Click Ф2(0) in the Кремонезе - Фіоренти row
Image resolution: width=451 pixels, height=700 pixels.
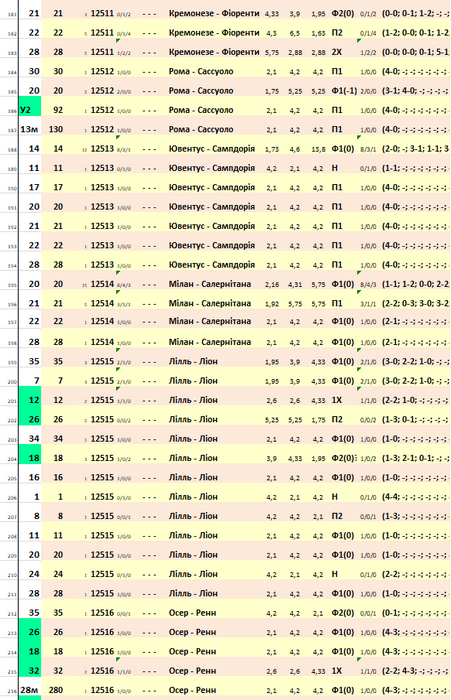[342, 13]
